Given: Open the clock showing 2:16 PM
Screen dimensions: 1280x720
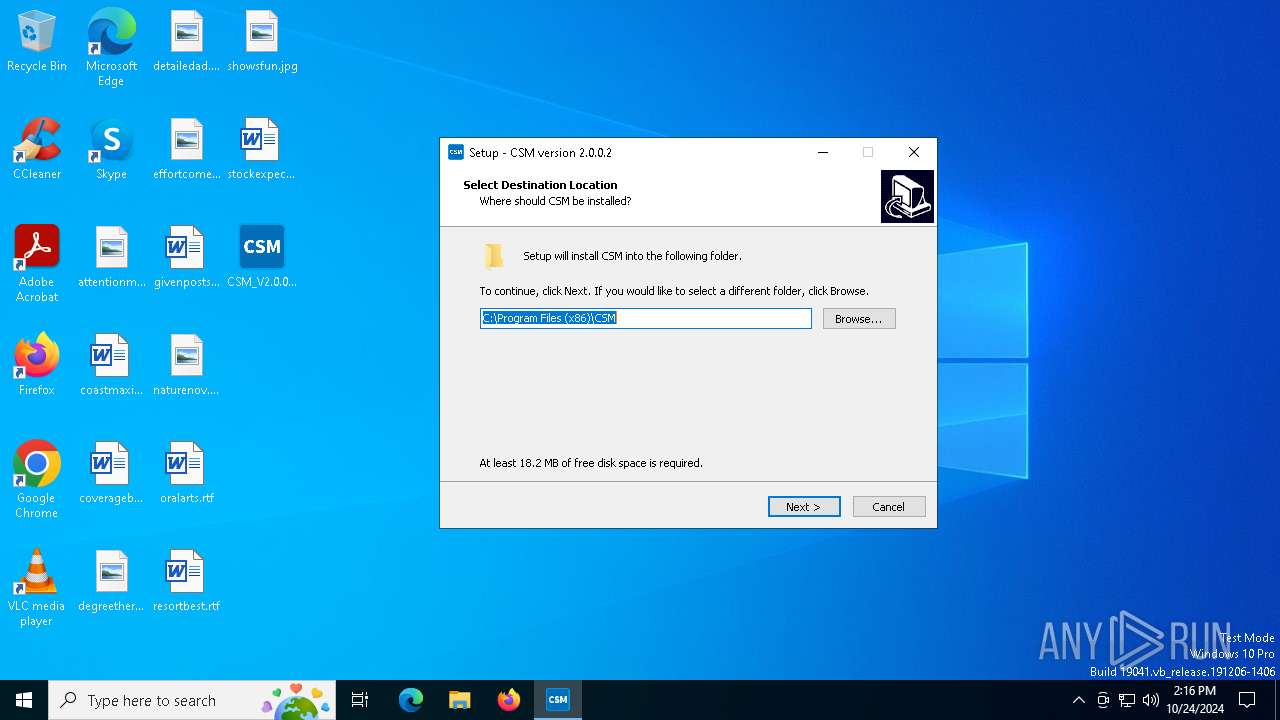Looking at the screenshot, I should click(1195, 700).
